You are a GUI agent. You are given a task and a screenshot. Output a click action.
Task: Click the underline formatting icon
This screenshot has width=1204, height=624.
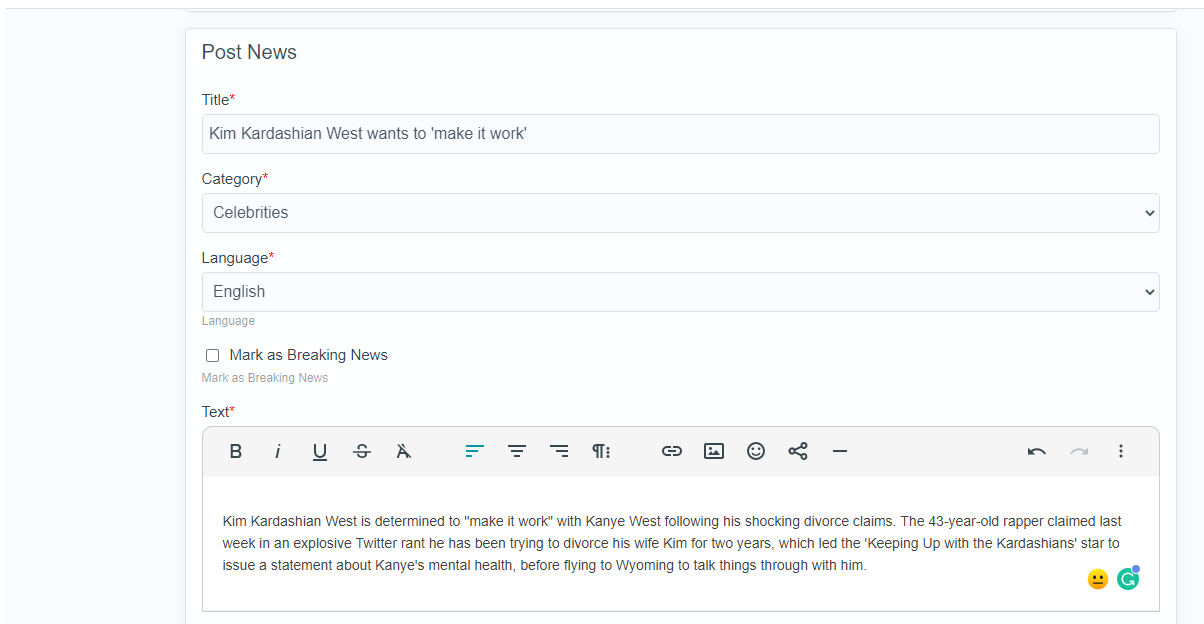point(320,451)
